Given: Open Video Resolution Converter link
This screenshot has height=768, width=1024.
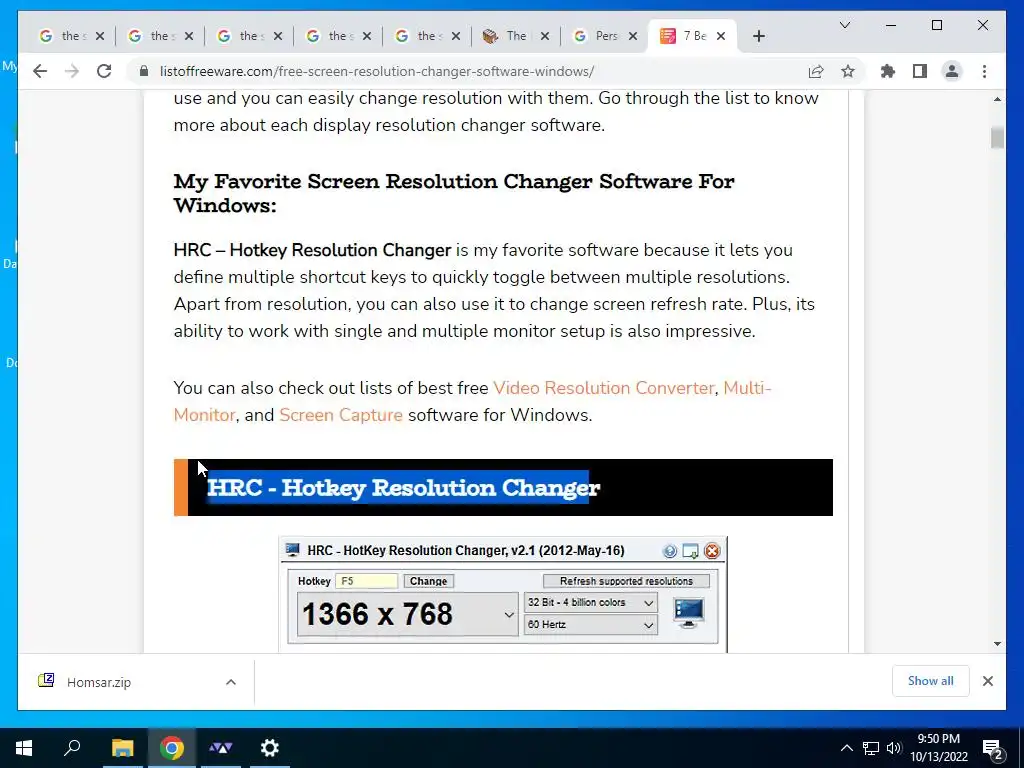Looking at the screenshot, I should 603,388.
